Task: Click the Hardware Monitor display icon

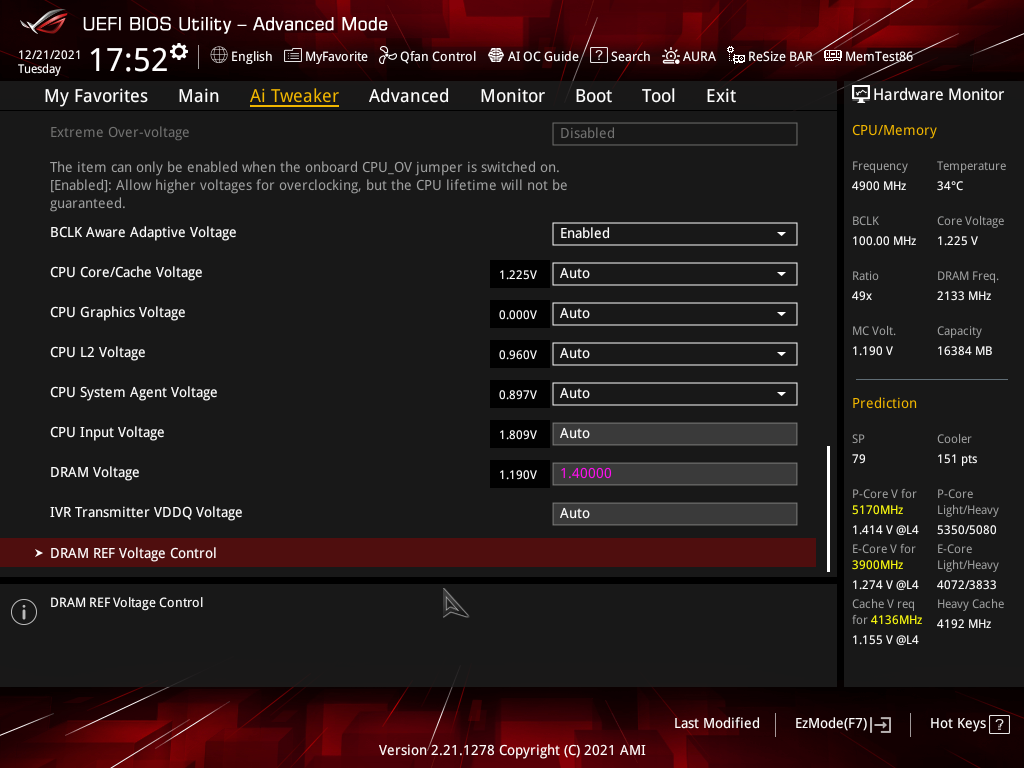Action: (861, 94)
